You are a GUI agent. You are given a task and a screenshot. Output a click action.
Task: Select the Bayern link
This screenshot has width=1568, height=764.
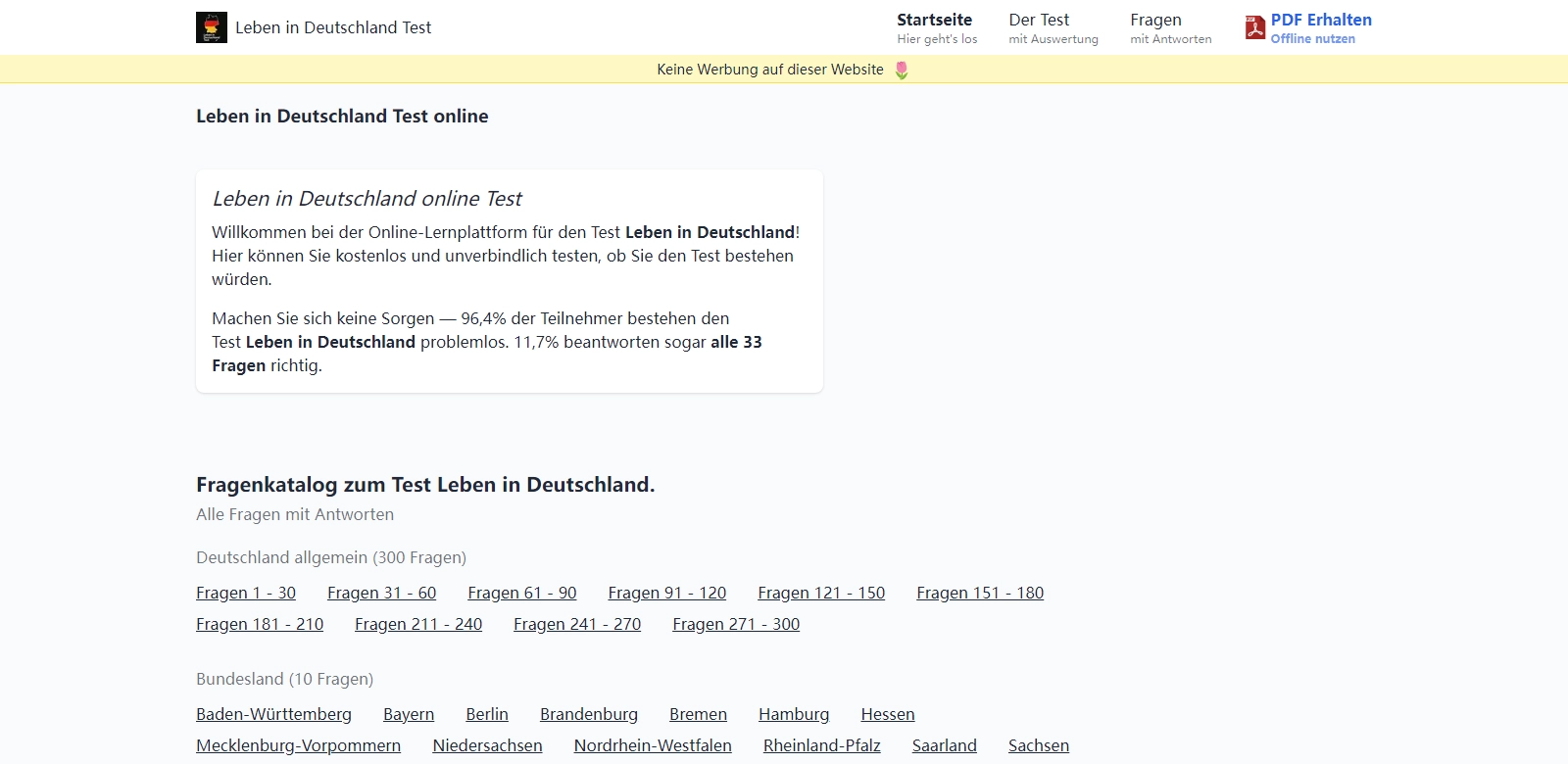(x=409, y=714)
